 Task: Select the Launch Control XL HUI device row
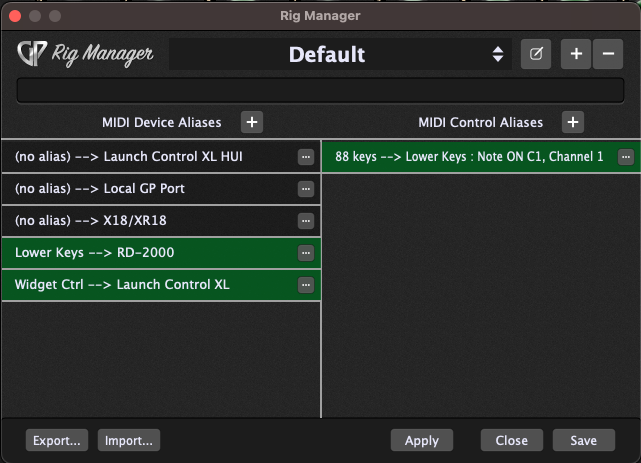161,157
